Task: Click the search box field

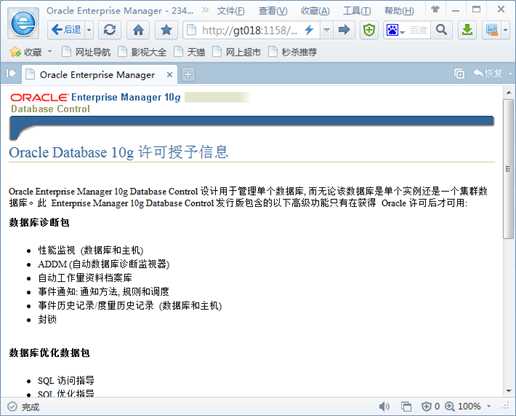Action: [418, 30]
